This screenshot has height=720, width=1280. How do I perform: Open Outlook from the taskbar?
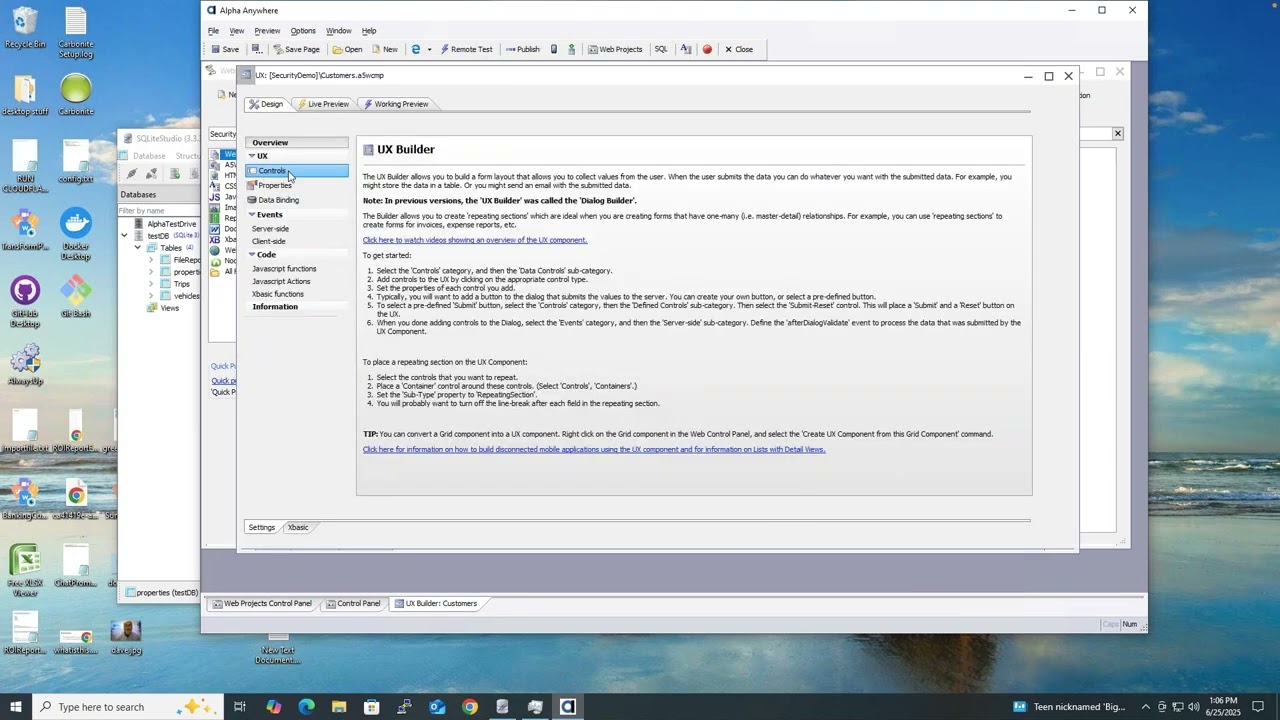437,707
